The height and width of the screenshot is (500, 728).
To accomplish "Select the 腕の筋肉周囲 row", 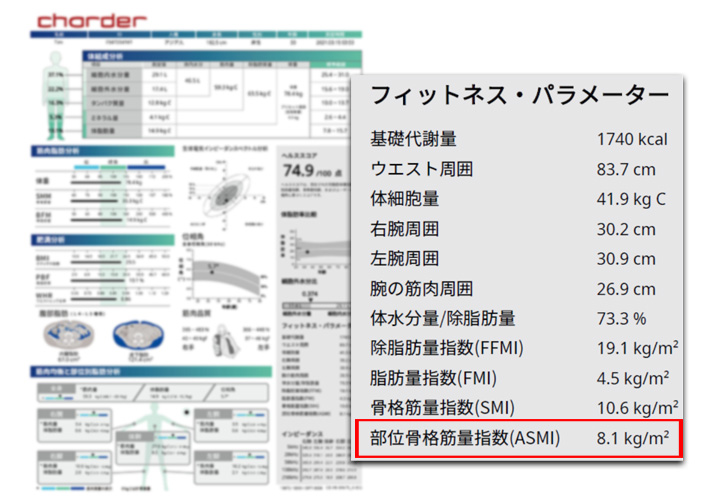I will [x=519, y=289].
